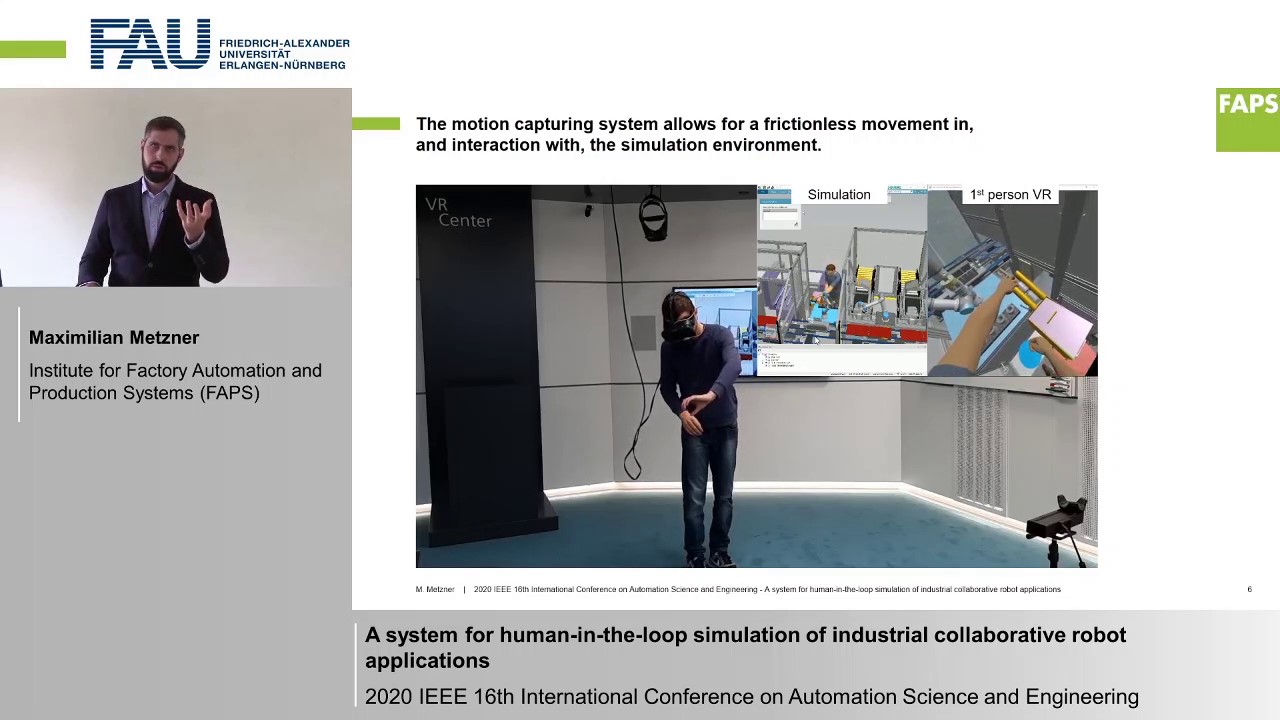Click the "1st person VR" label

pos(1010,195)
